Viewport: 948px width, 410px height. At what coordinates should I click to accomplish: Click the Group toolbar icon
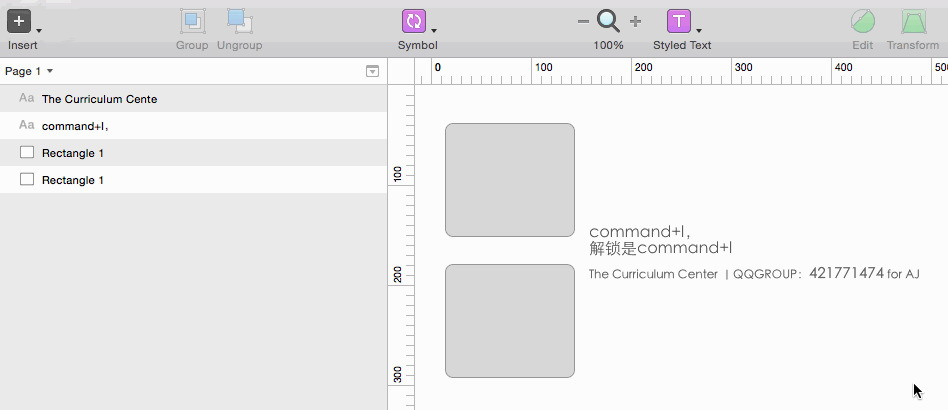(x=192, y=21)
